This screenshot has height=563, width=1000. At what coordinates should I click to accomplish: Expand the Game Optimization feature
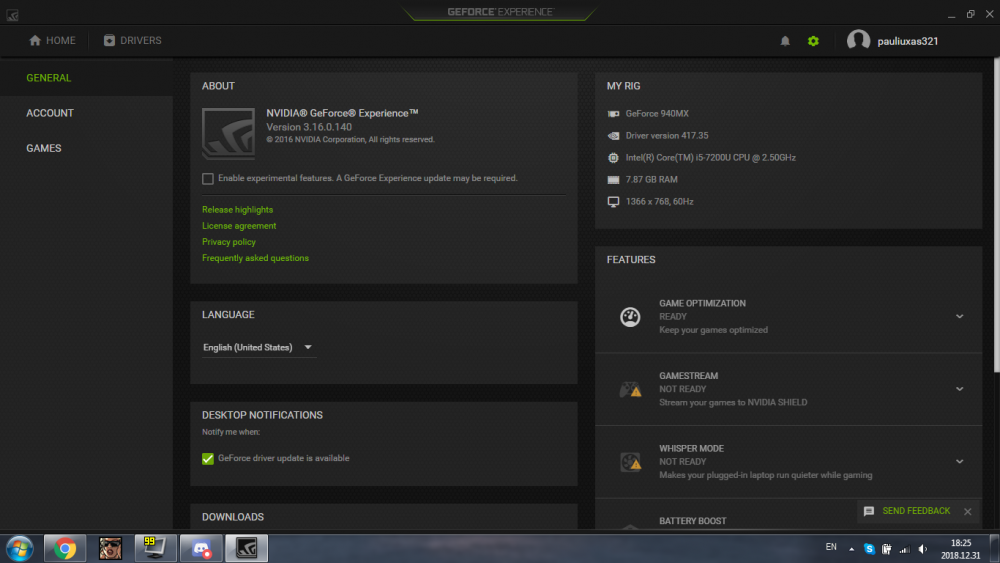click(959, 316)
